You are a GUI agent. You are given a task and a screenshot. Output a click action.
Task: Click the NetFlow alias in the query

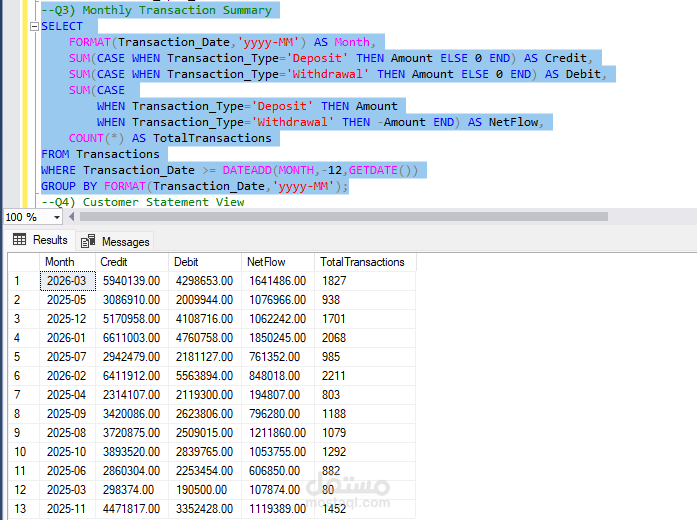(513, 122)
